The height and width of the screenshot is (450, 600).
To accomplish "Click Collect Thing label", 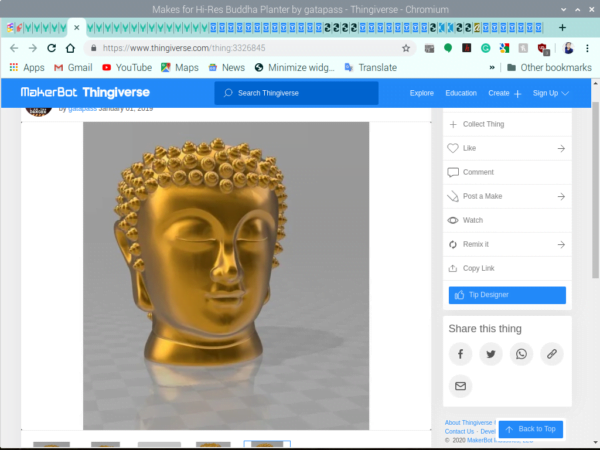I will [x=483, y=124].
